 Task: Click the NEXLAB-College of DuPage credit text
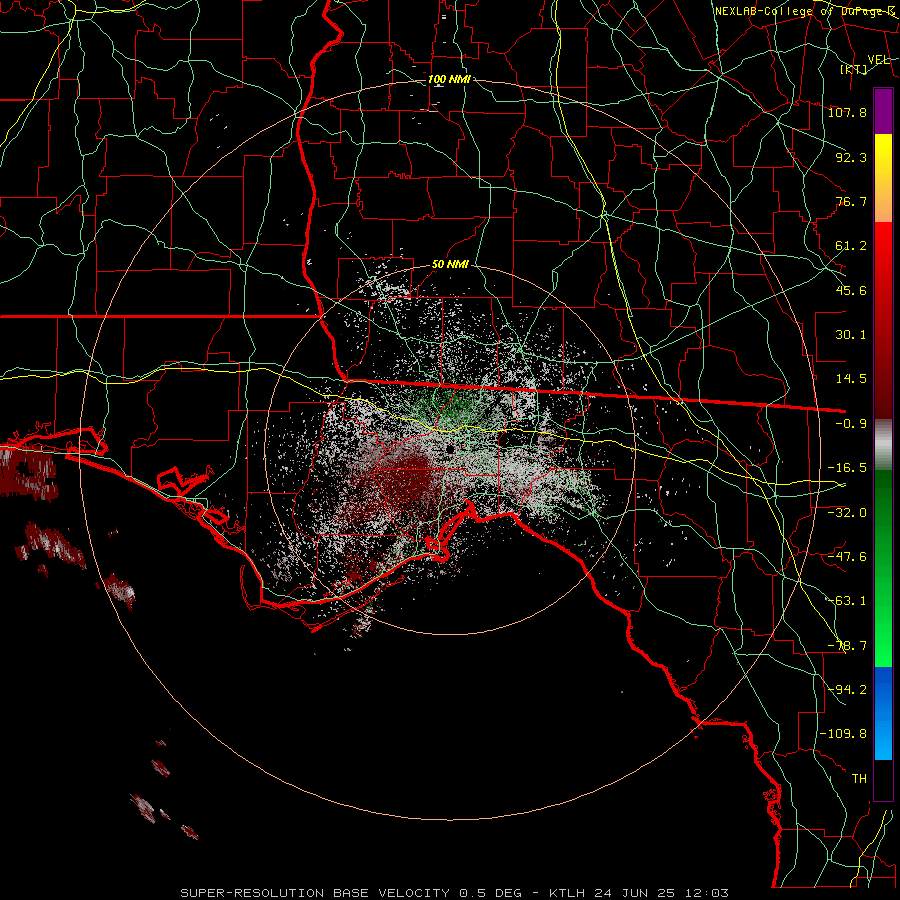[805, 11]
